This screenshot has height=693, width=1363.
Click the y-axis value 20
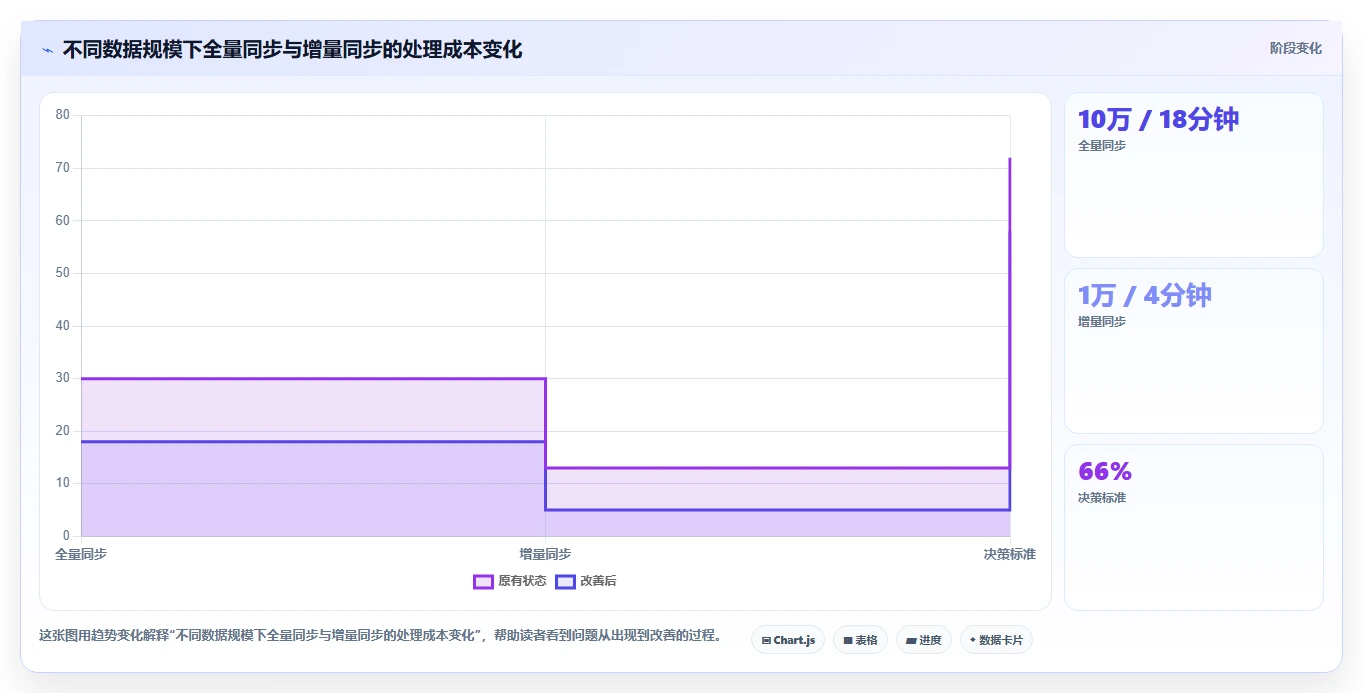(x=63, y=431)
